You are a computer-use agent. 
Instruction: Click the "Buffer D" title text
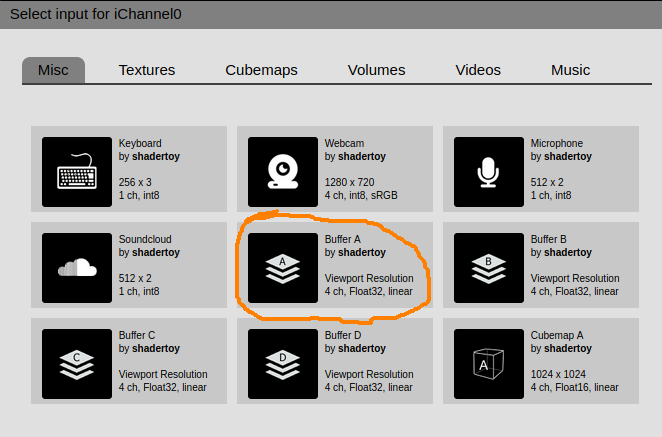[343, 335]
